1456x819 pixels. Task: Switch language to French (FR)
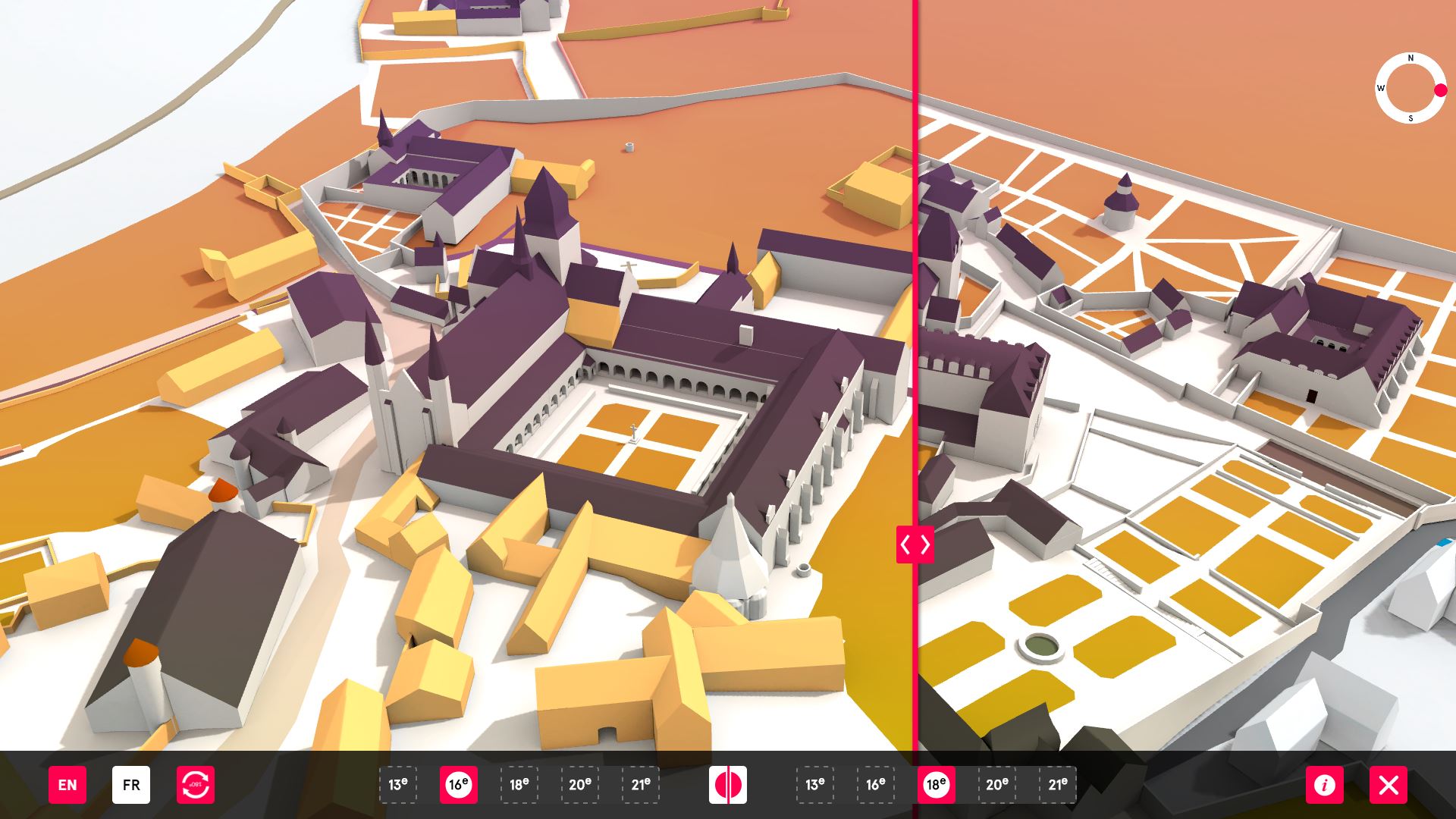pos(131,785)
